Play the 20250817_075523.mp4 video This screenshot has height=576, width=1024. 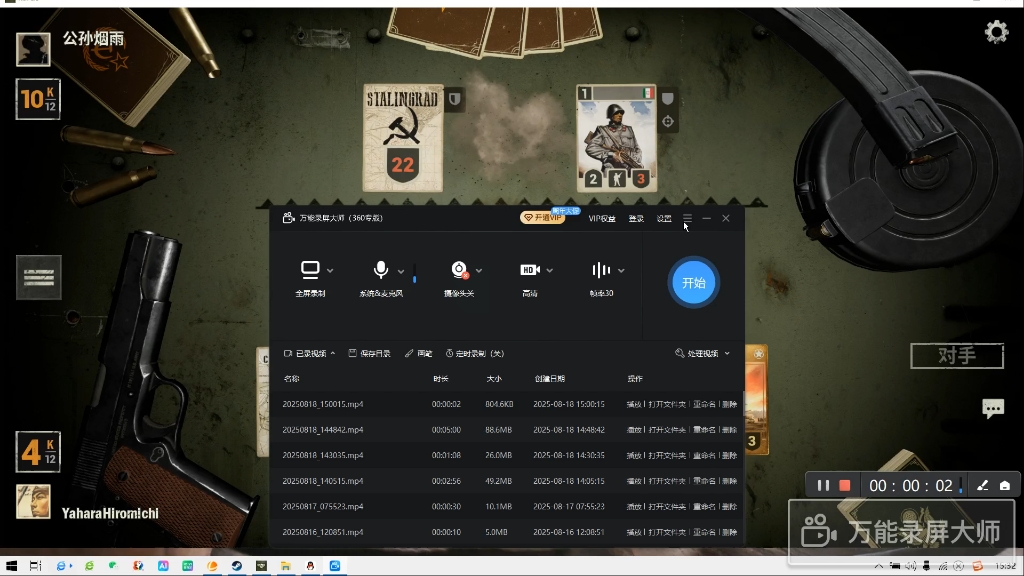coord(633,506)
